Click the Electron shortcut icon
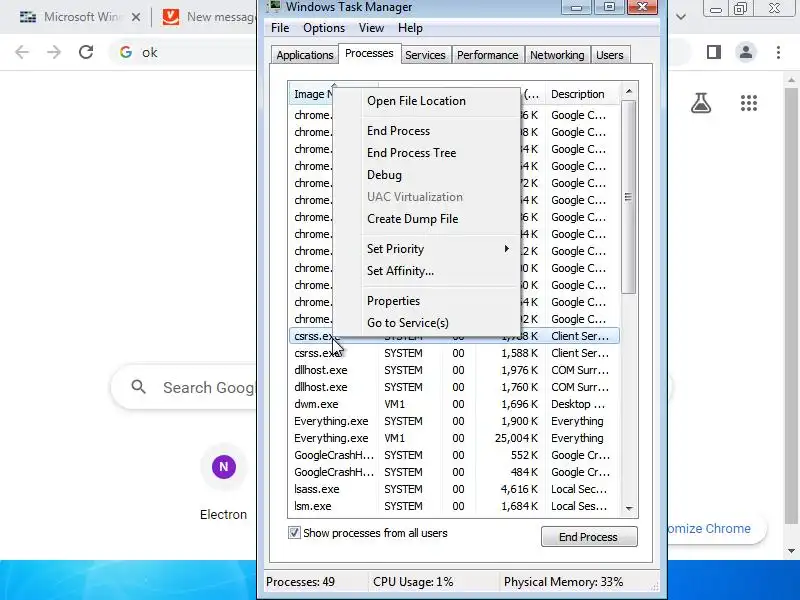800x600 pixels. pos(223,467)
